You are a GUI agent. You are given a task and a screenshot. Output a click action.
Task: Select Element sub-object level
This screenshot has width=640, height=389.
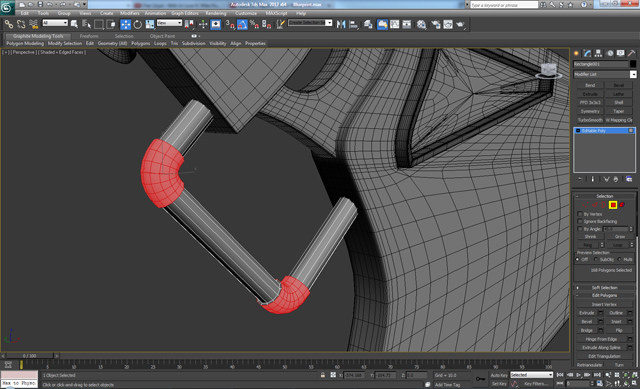(622, 205)
